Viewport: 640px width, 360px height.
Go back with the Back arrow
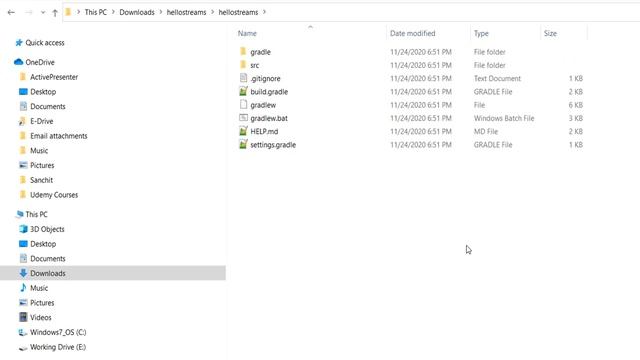(x=11, y=12)
